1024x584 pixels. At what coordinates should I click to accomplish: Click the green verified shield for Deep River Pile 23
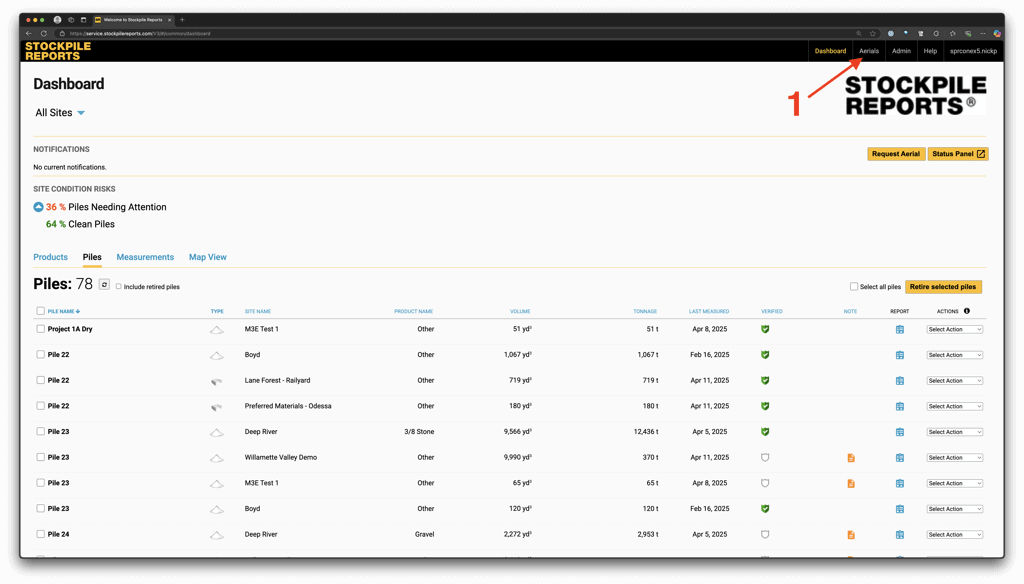tap(765, 432)
